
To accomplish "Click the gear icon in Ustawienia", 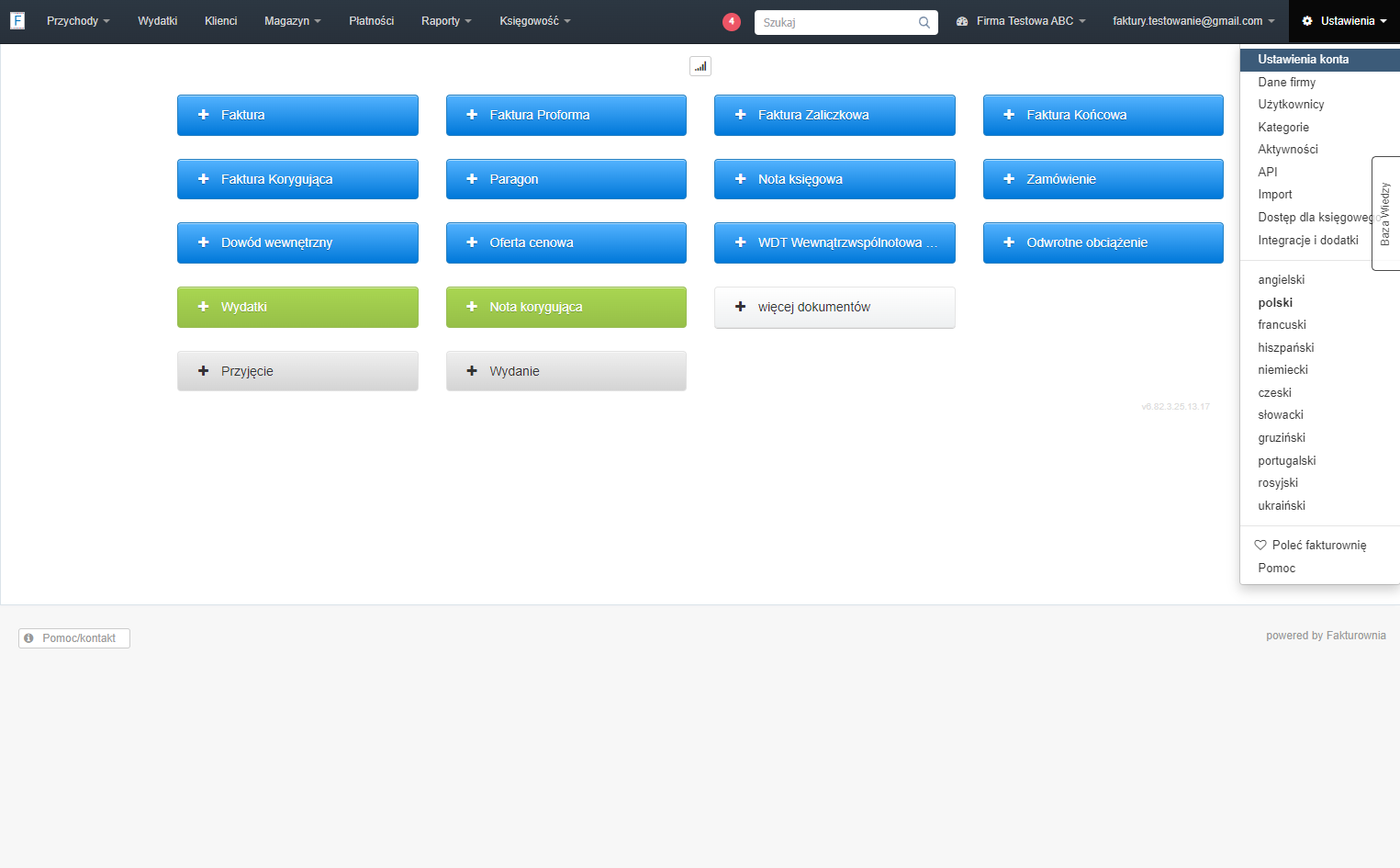I will tap(1307, 21).
